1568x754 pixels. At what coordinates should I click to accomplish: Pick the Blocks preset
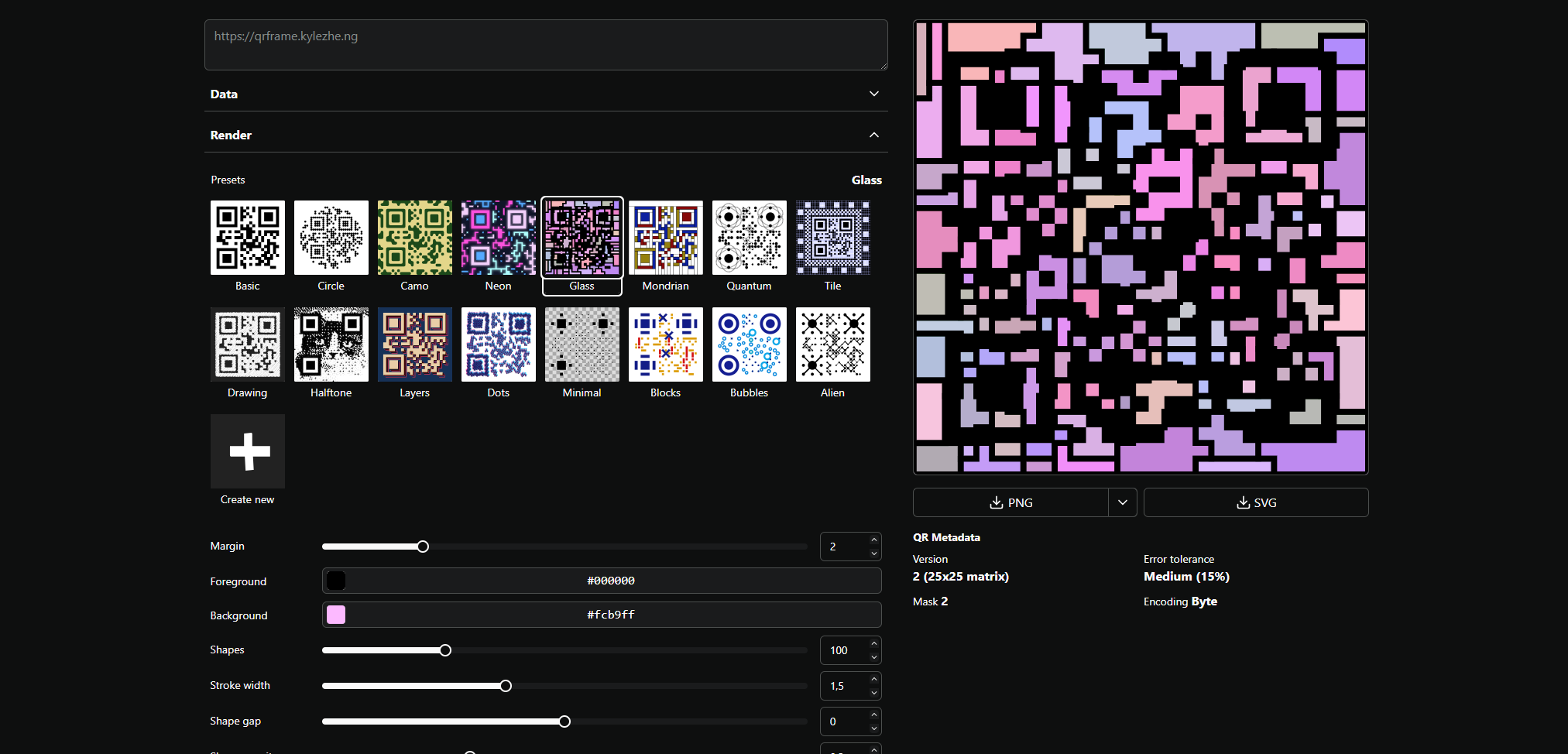[x=666, y=344]
